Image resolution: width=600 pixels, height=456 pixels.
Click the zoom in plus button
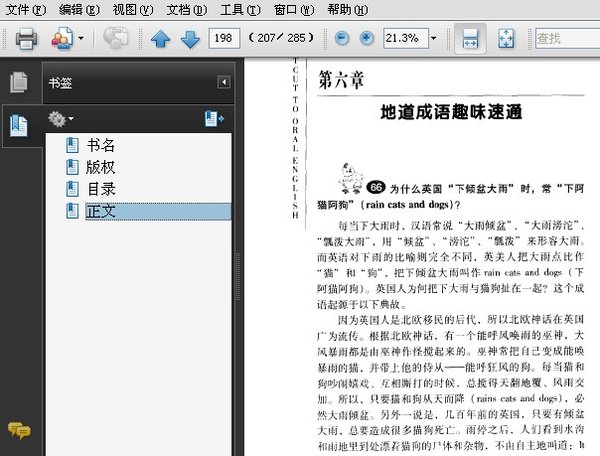tap(366, 39)
